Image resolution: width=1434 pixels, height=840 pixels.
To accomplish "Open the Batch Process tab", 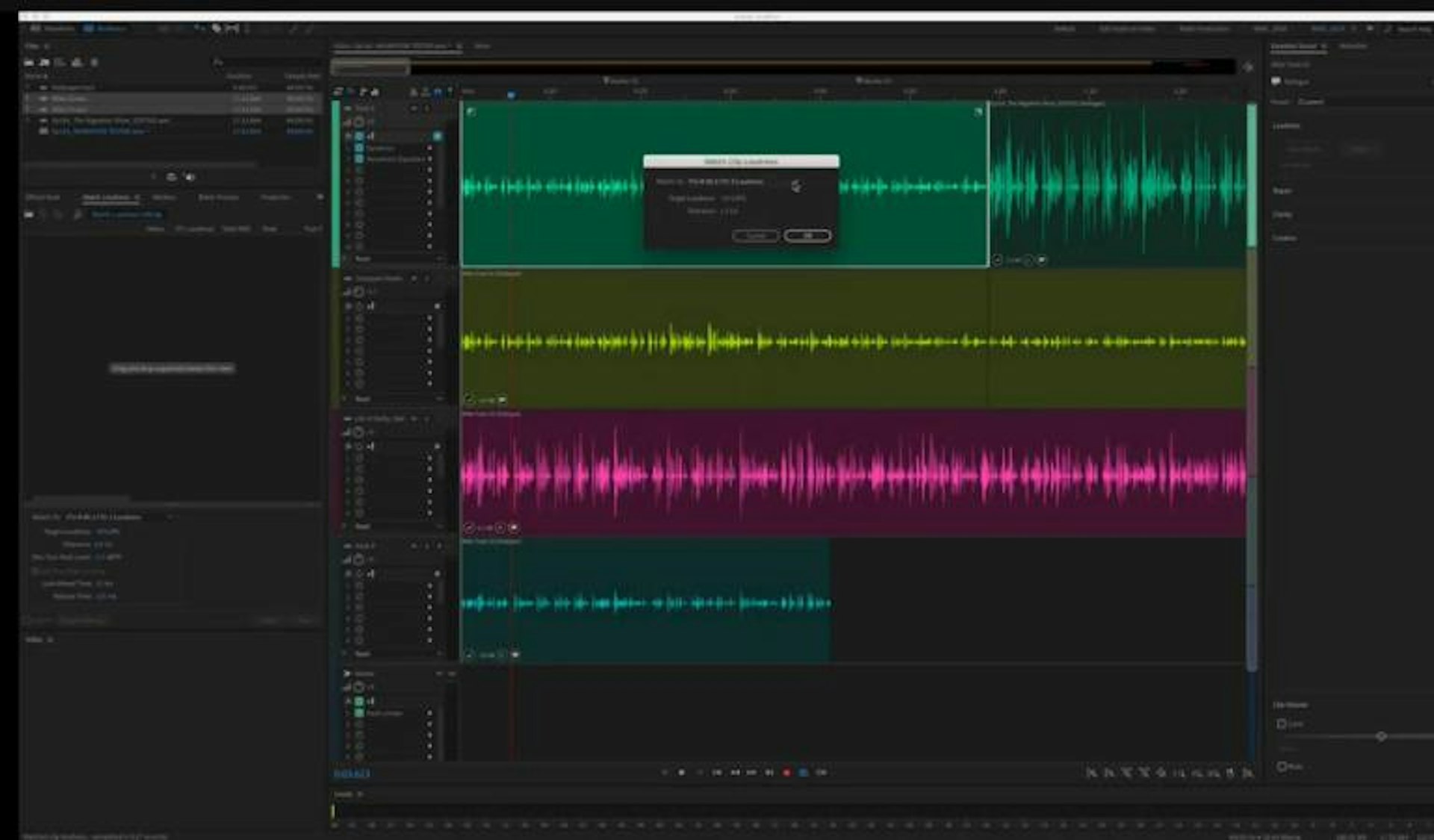I will click(x=218, y=197).
